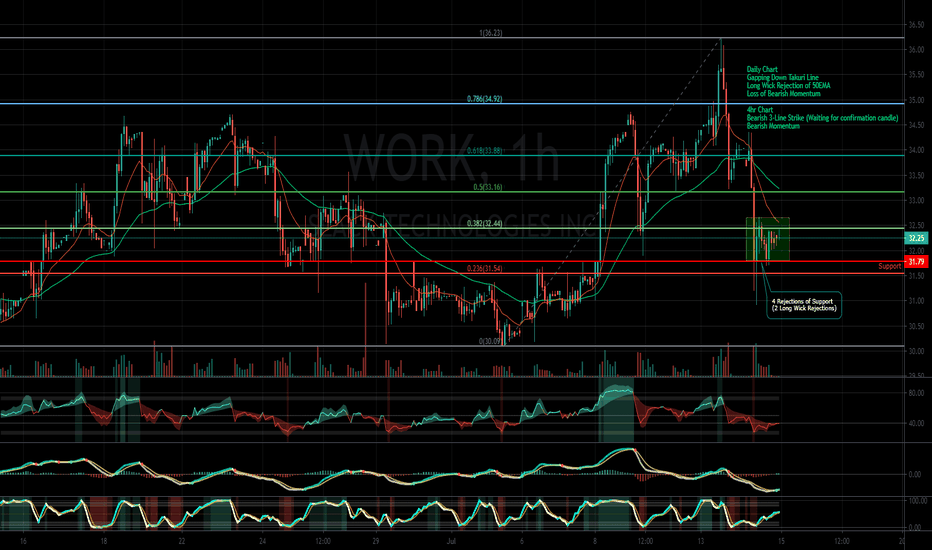Click the 36.50 price axis label
The height and width of the screenshot is (550, 932).
[x=915, y=25]
